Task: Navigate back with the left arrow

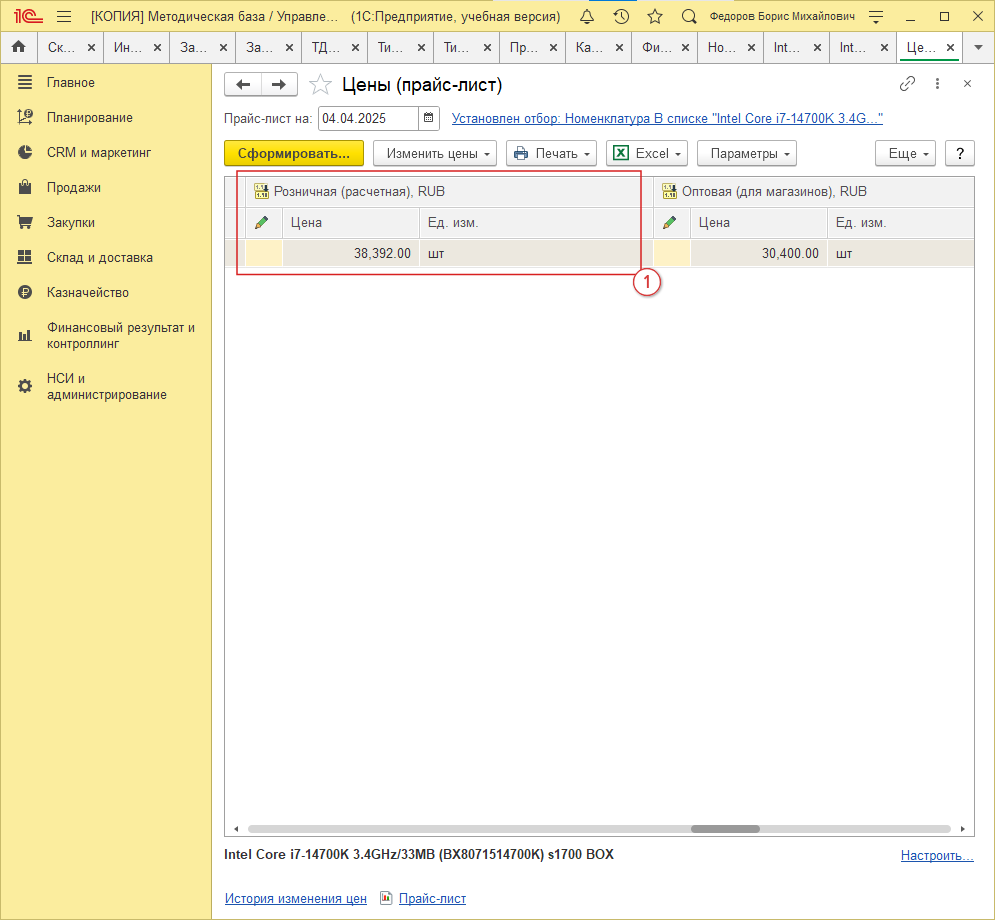Action: [243, 84]
